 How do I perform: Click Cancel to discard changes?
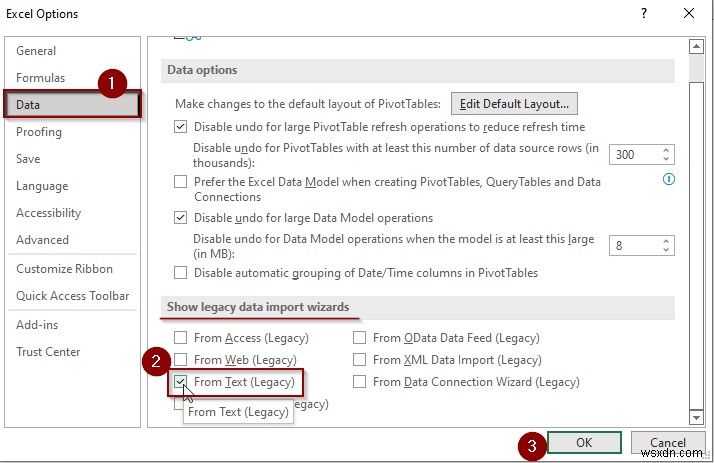pyautogui.click(x=668, y=443)
